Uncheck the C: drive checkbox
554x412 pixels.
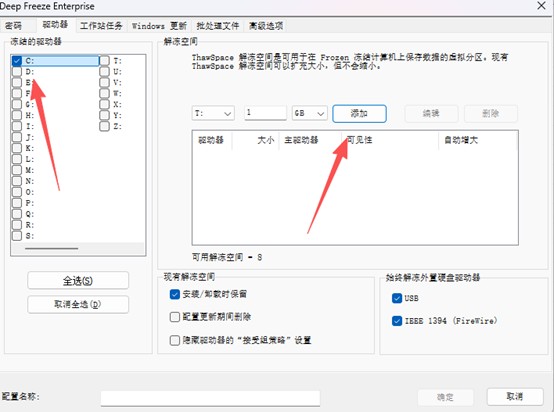[x=17, y=61]
